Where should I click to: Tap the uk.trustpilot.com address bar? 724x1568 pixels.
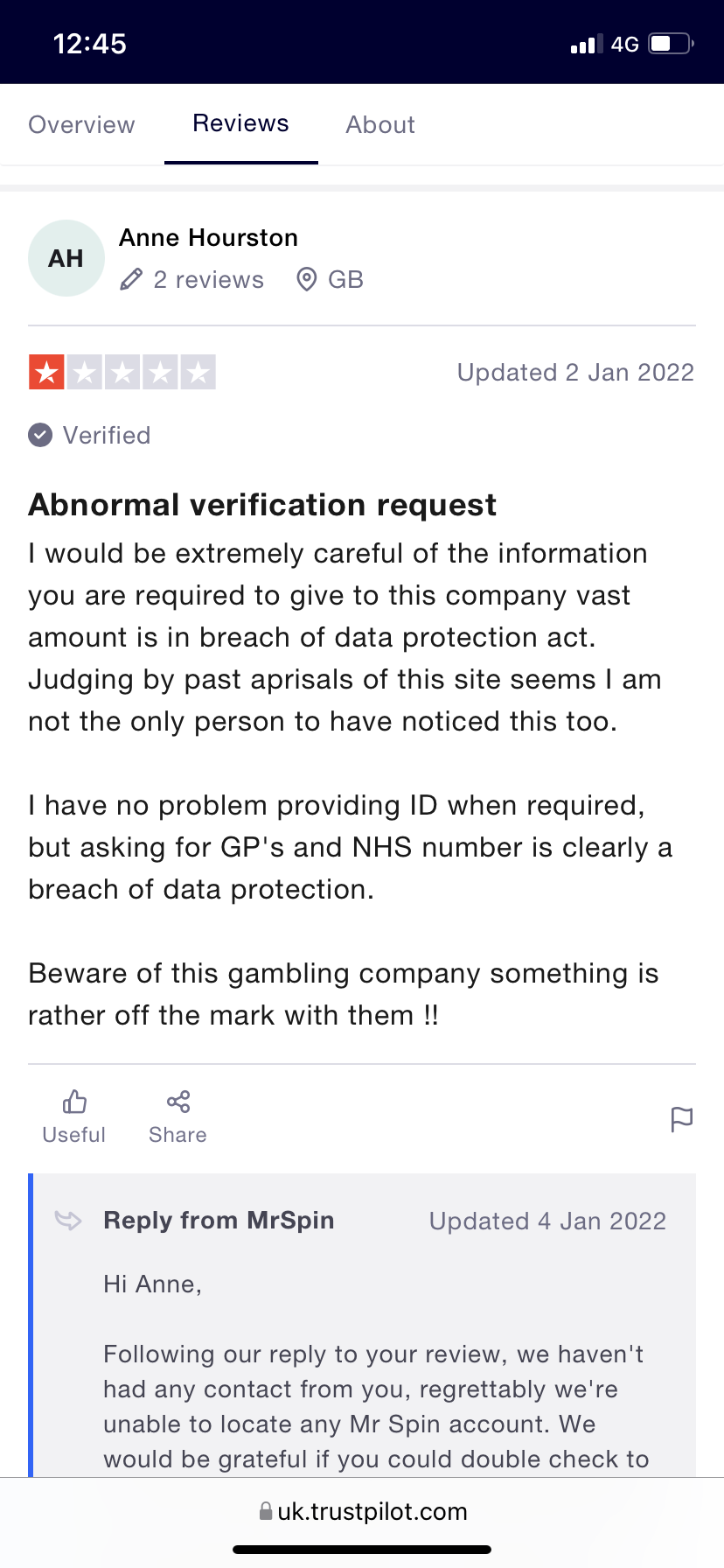372,1511
